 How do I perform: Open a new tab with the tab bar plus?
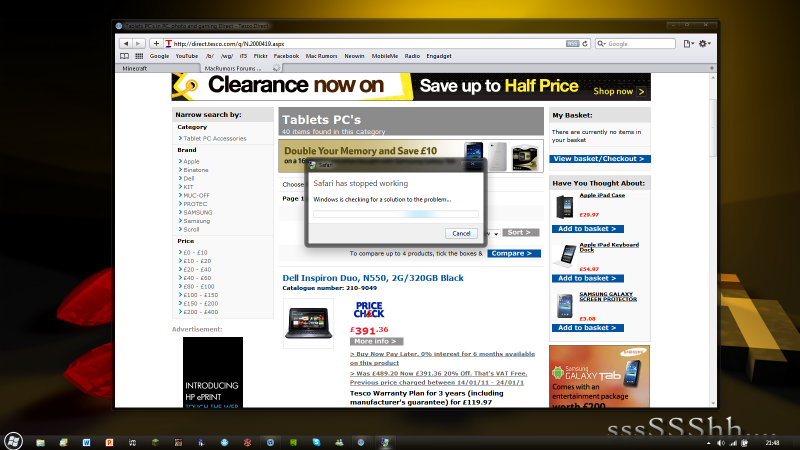(712, 68)
